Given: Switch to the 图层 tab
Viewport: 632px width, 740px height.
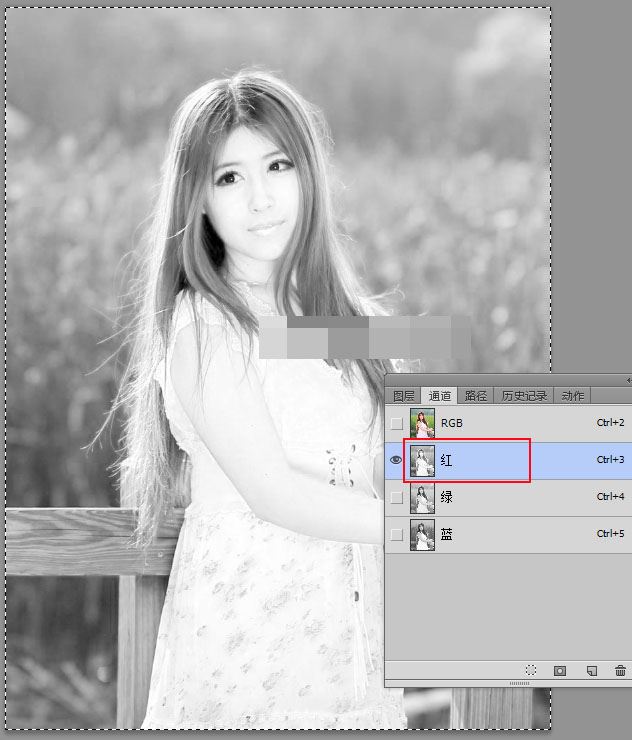Looking at the screenshot, I should [x=404, y=396].
